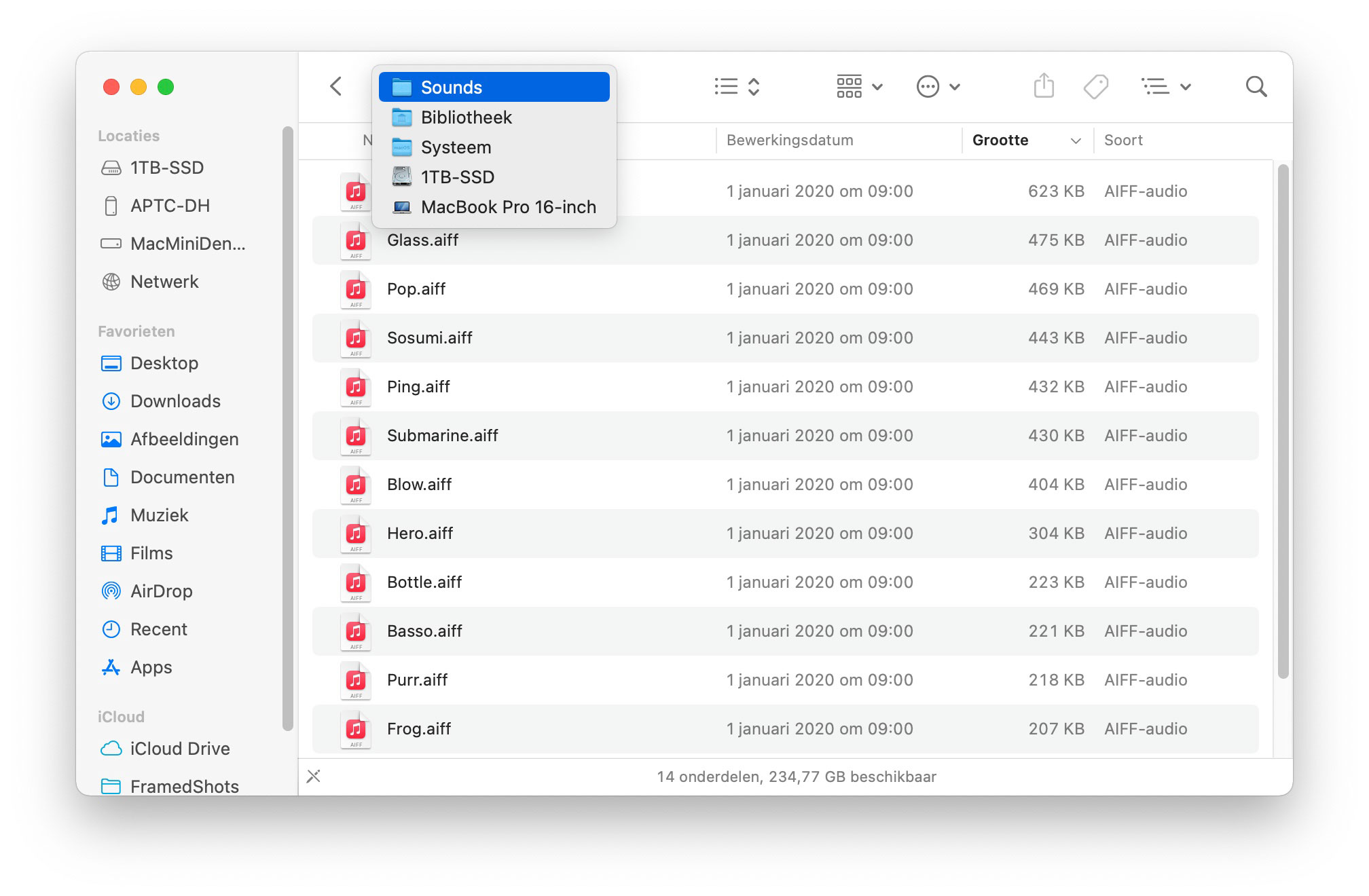Go back with the back arrow
Screen dimensions: 1369x896
pyautogui.click(x=335, y=86)
